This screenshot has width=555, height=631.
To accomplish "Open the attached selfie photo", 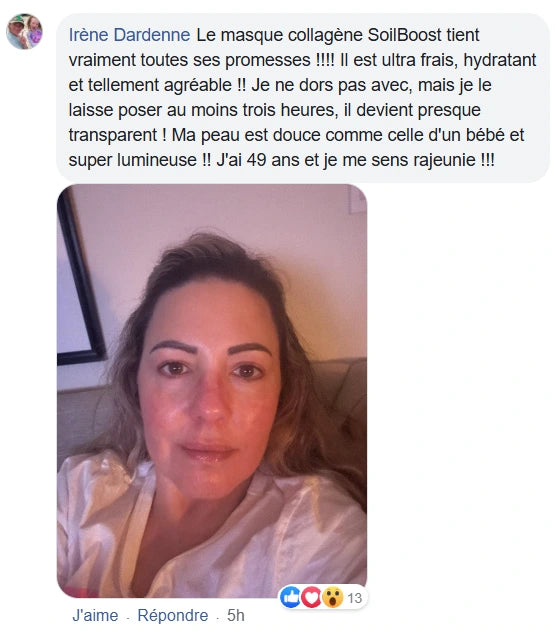I will [x=212, y=391].
